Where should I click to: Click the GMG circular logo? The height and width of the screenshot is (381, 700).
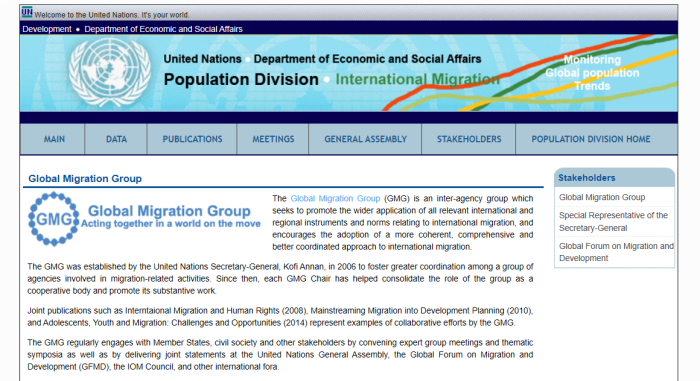(x=54, y=219)
